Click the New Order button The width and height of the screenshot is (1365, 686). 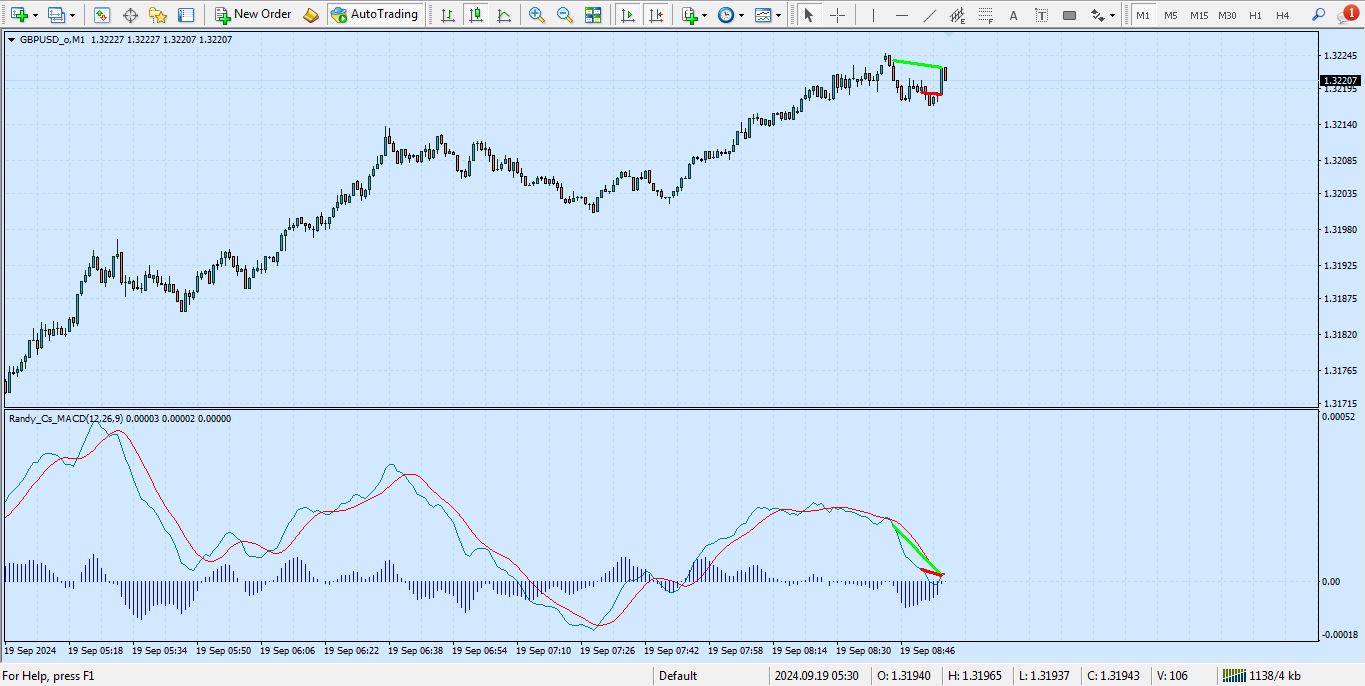[x=252, y=15]
